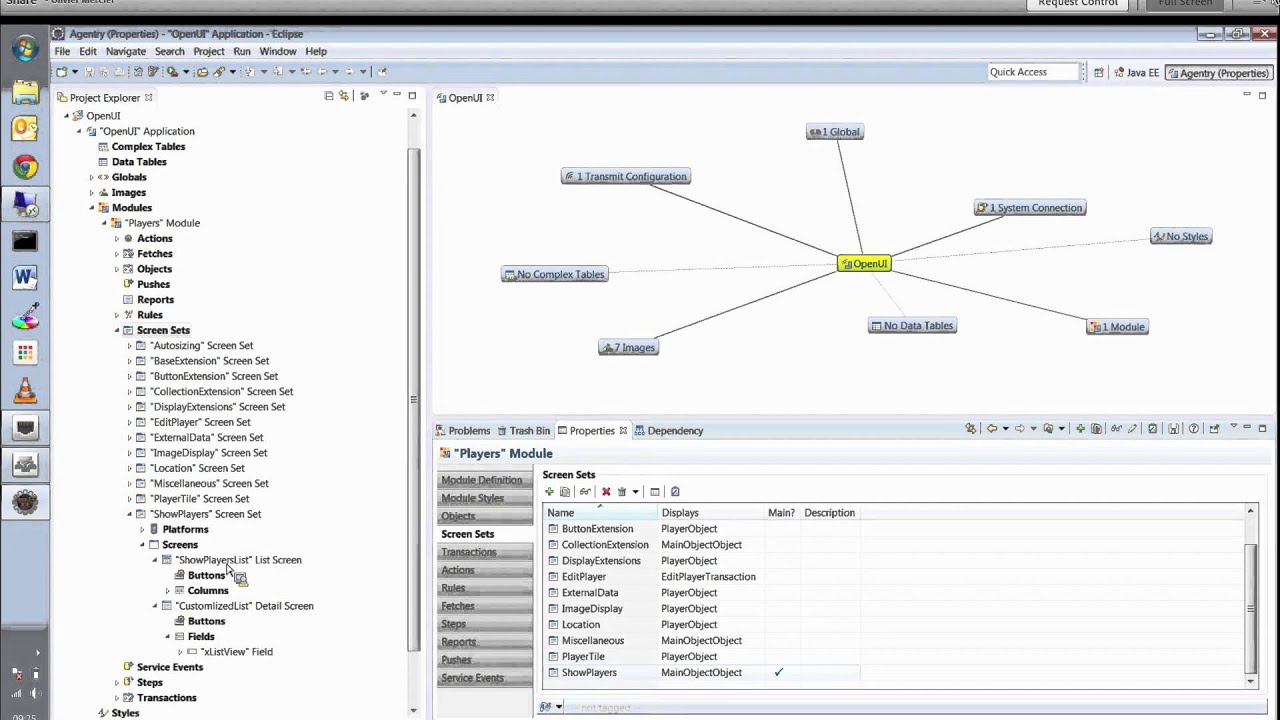
Task: Click the New wizard icon in the main toolbar
Action: (62, 72)
